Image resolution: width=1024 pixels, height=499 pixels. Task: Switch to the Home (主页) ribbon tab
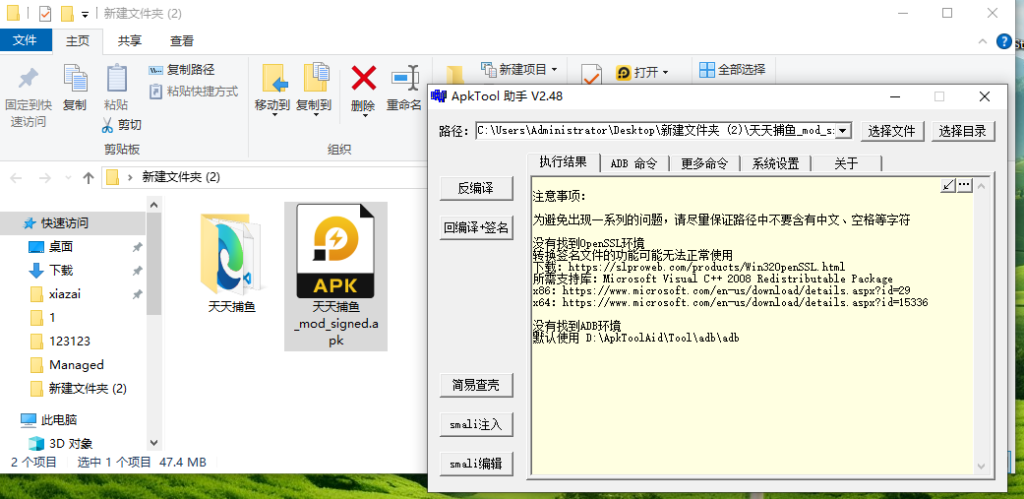point(77,40)
